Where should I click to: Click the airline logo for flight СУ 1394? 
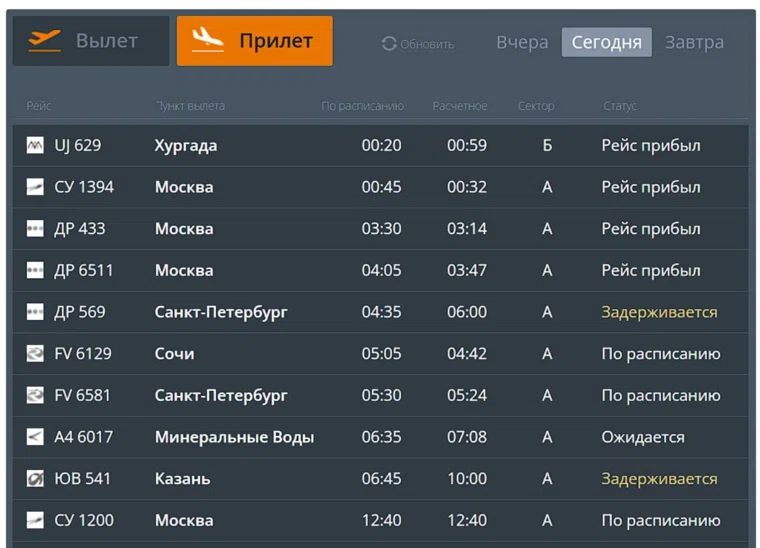[x=35, y=187]
